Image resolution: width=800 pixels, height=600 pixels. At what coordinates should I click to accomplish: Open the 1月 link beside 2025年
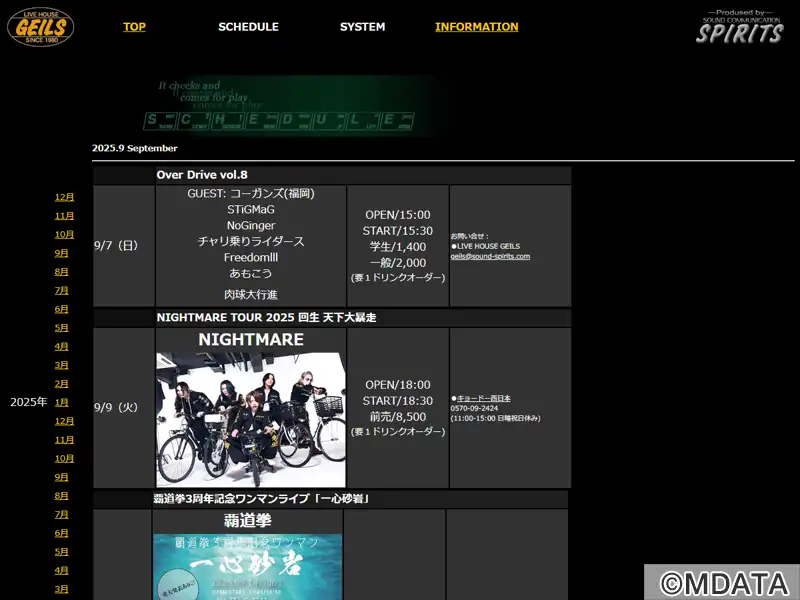pyautogui.click(x=61, y=403)
